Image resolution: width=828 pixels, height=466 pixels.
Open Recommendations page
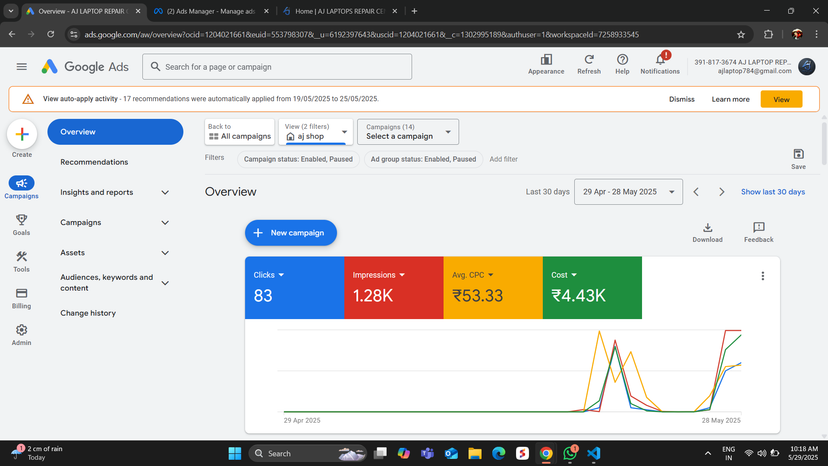(94, 162)
